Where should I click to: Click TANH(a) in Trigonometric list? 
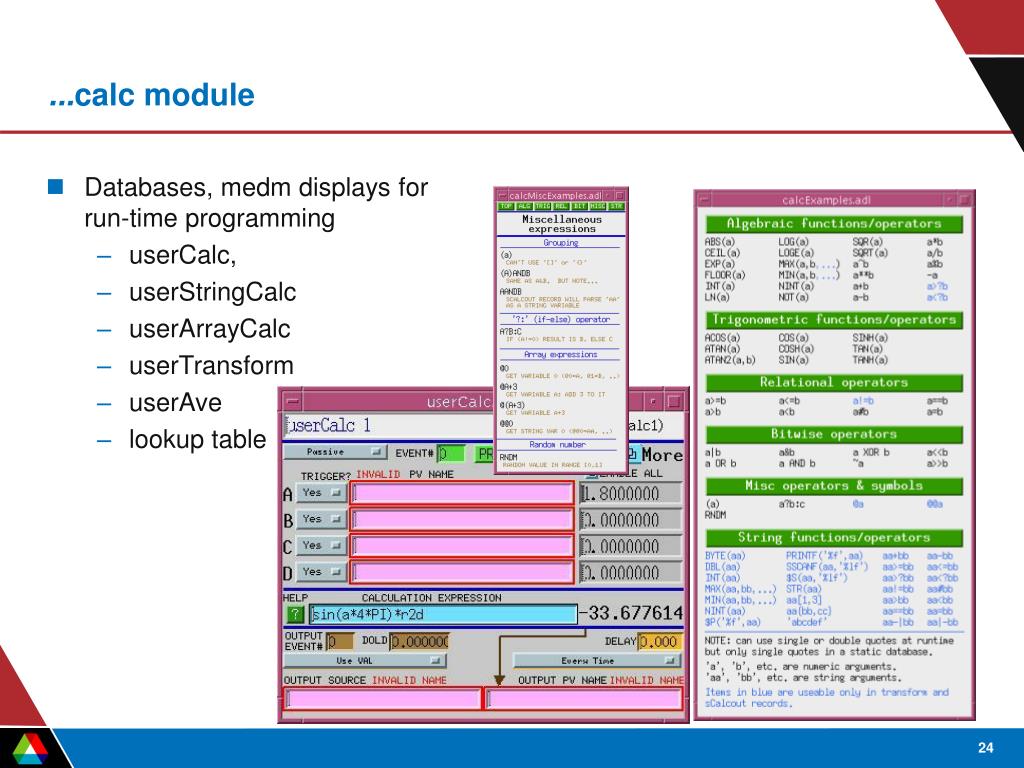click(870, 360)
